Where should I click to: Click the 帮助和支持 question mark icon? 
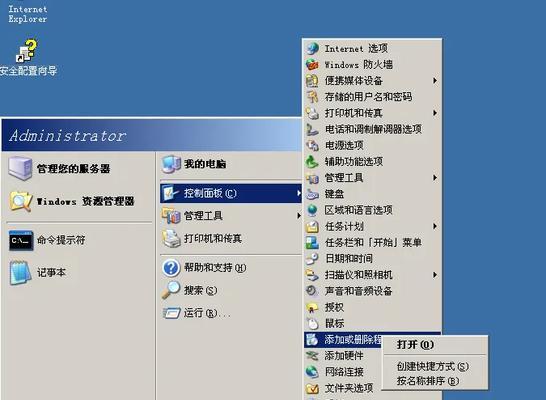click(171, 268)
